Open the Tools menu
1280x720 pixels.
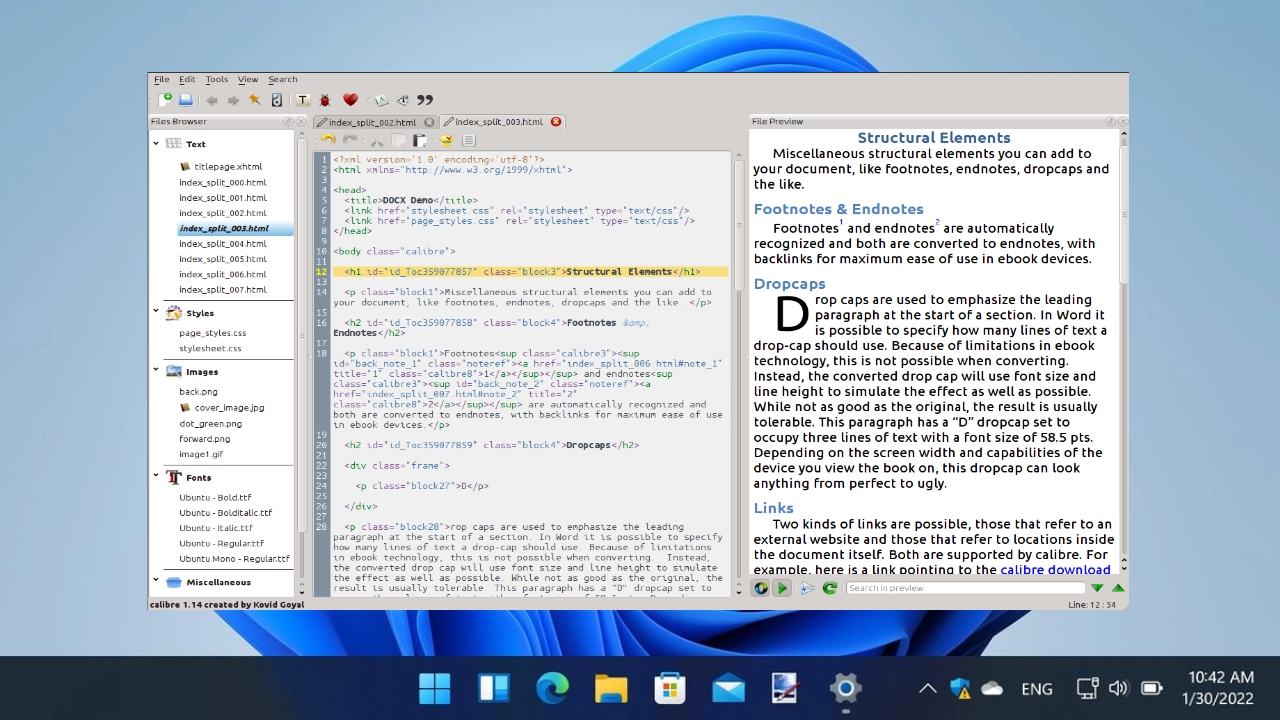[x=217, y=79]
